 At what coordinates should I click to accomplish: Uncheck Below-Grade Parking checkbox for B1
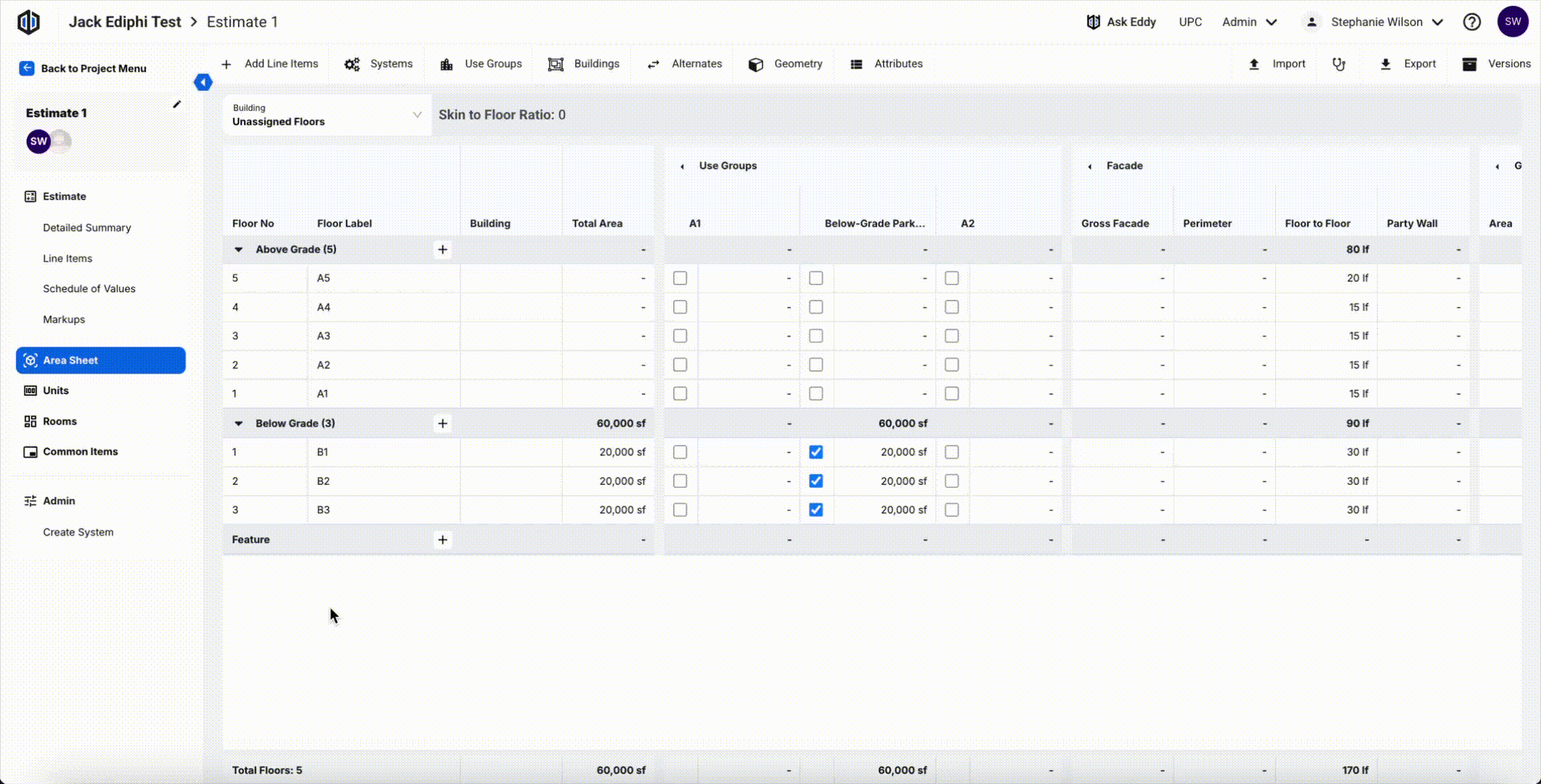coord(816,452)
